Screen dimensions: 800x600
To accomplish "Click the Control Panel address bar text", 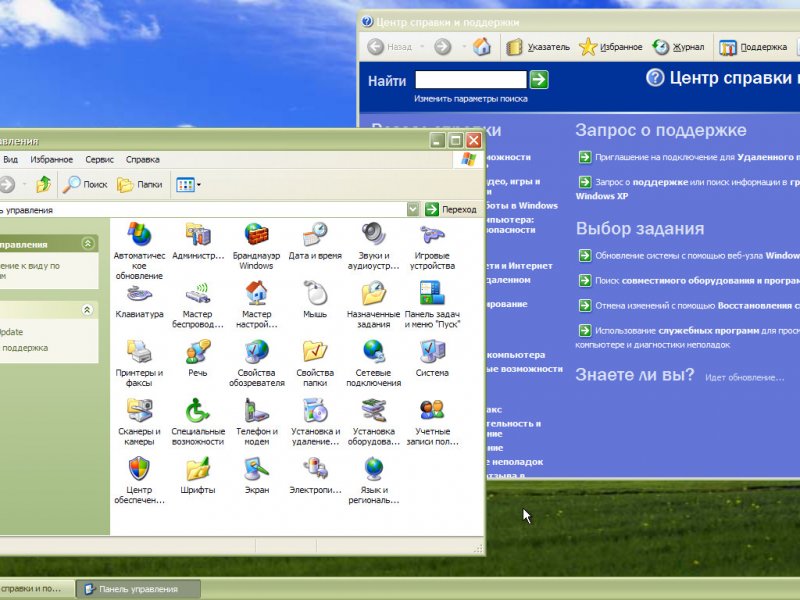I will (27, 210).
